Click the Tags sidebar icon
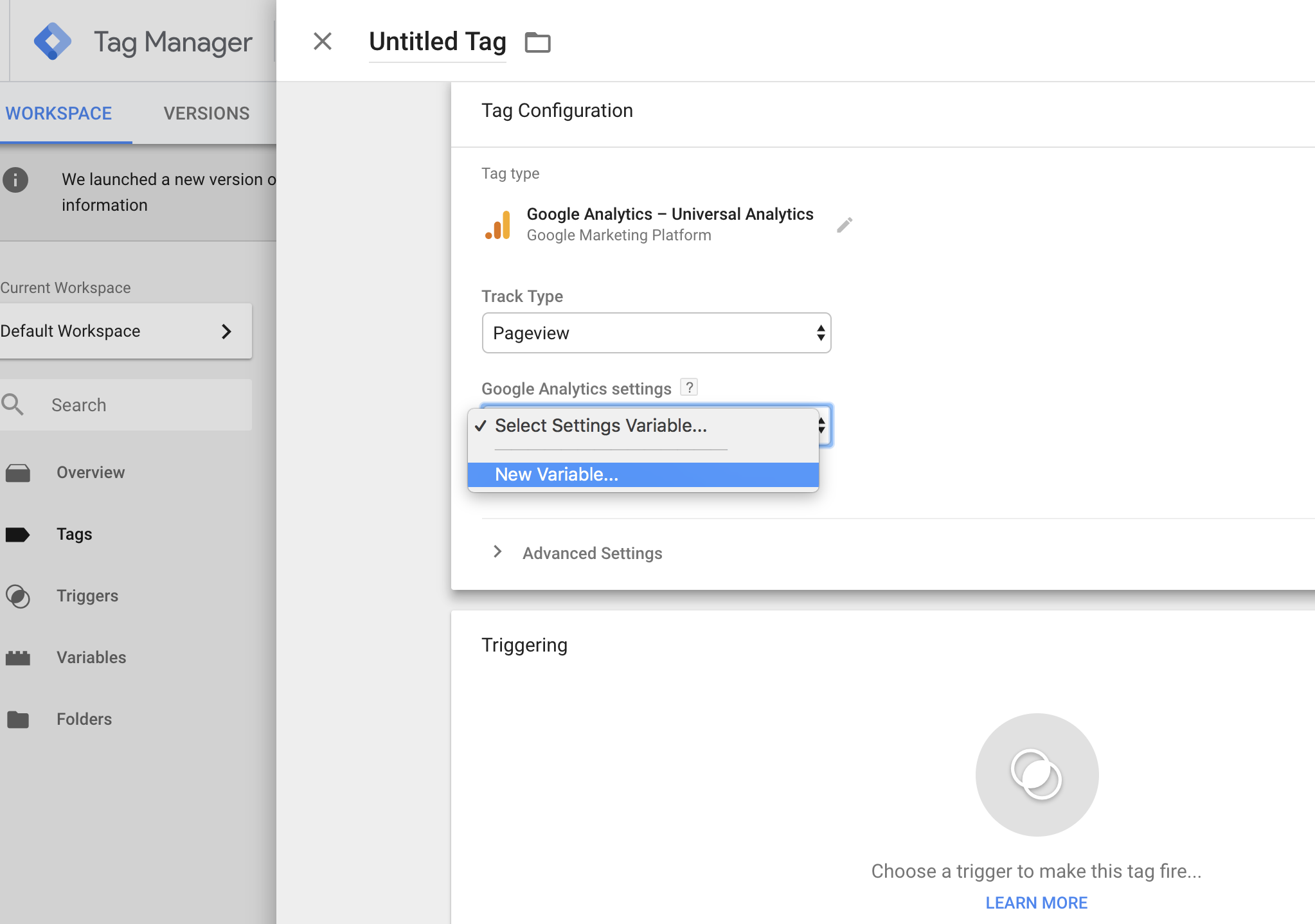Viewport: 1315px width, 924px height. point(17,535)
